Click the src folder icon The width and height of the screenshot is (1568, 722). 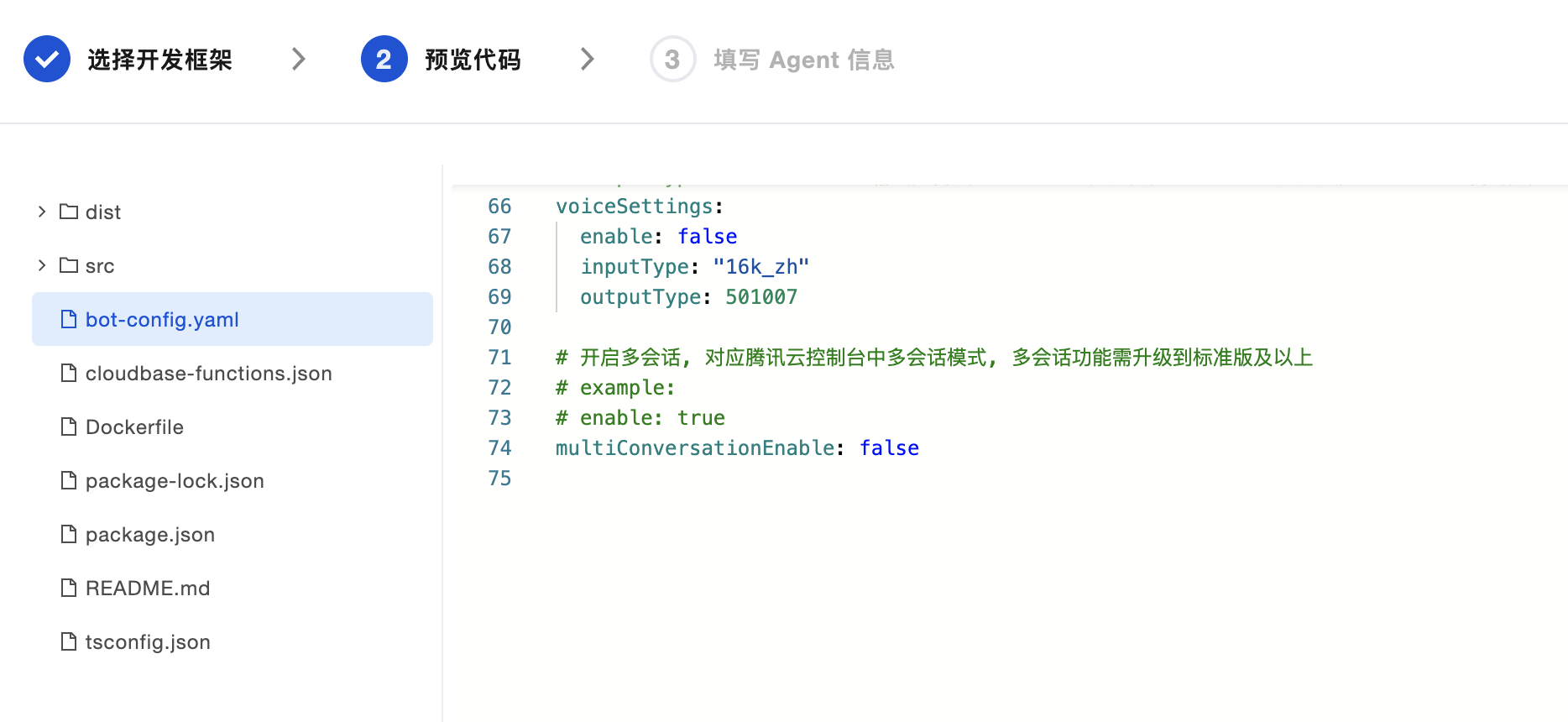(69, 265)
